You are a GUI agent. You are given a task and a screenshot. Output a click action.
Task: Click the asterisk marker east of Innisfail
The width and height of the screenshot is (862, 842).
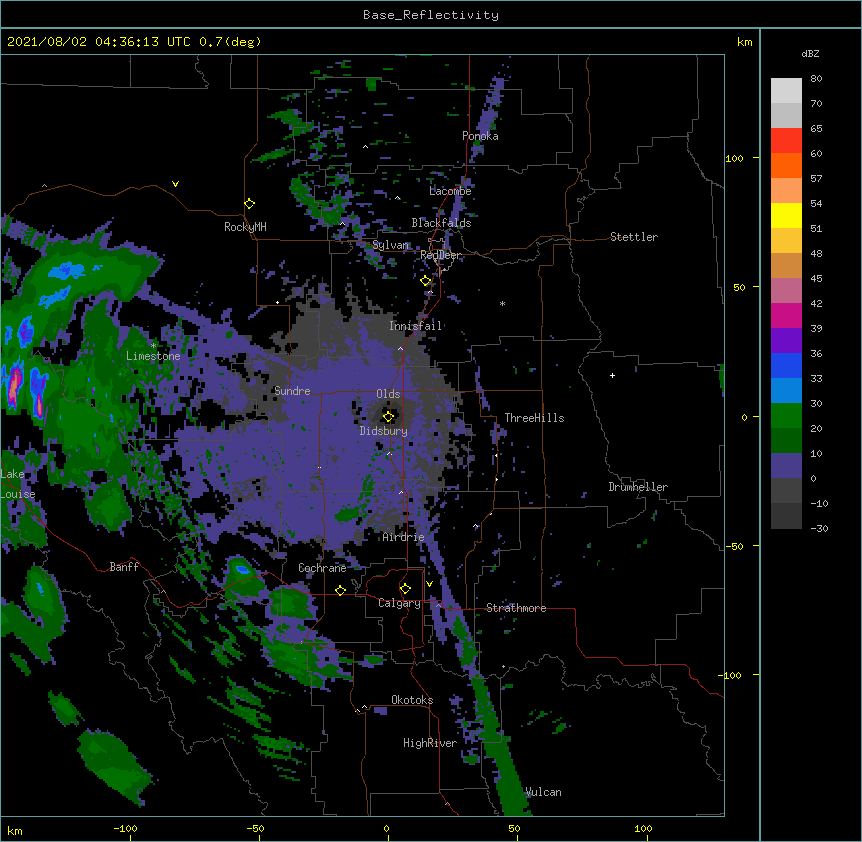pos(502,303)
